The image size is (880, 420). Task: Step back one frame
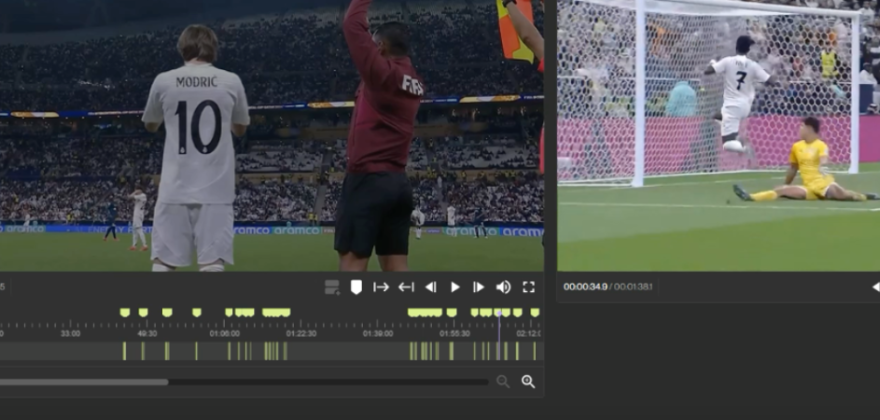tap(431, 287)
